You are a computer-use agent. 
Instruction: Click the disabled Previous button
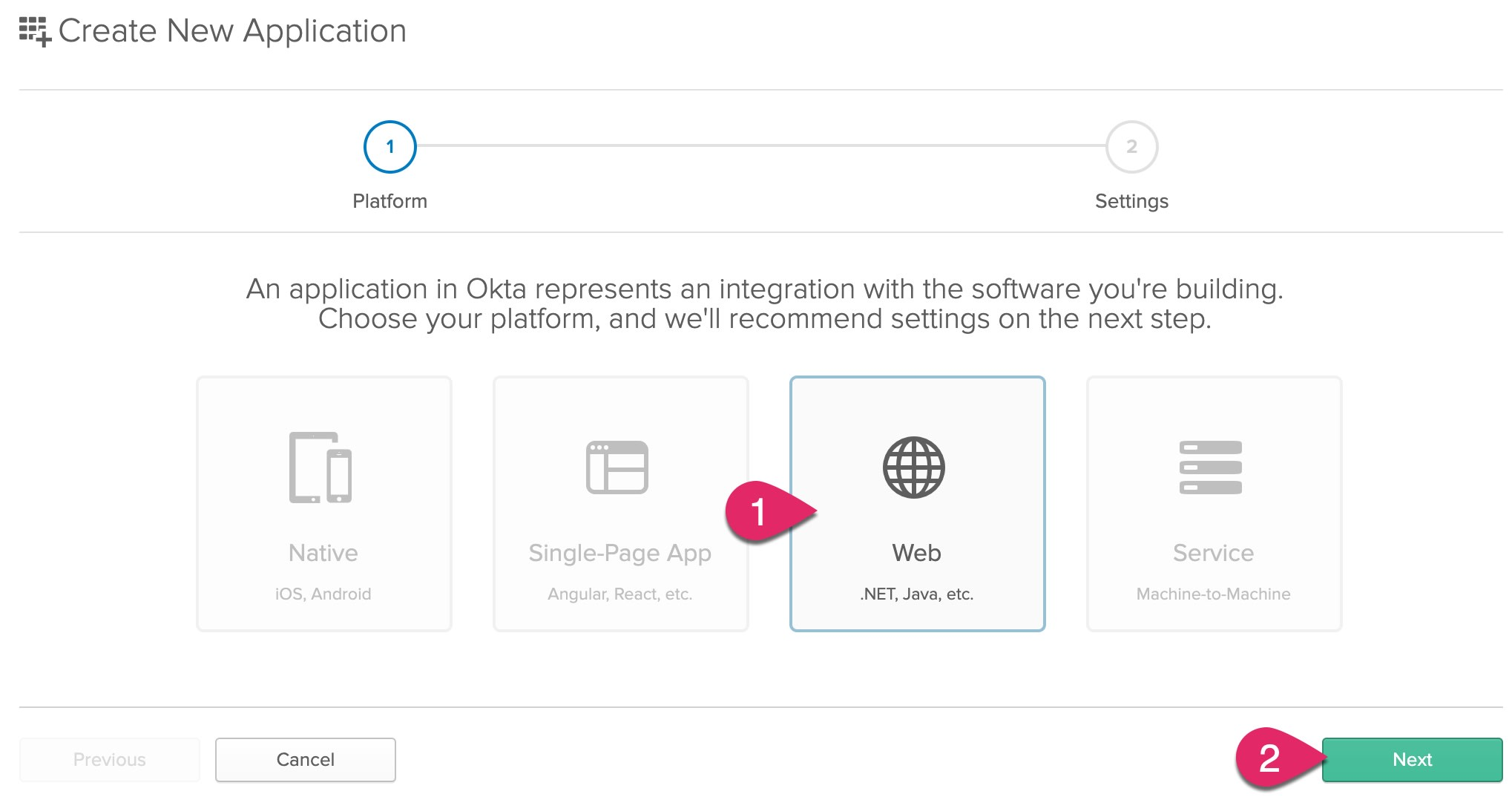click(110, 760)
